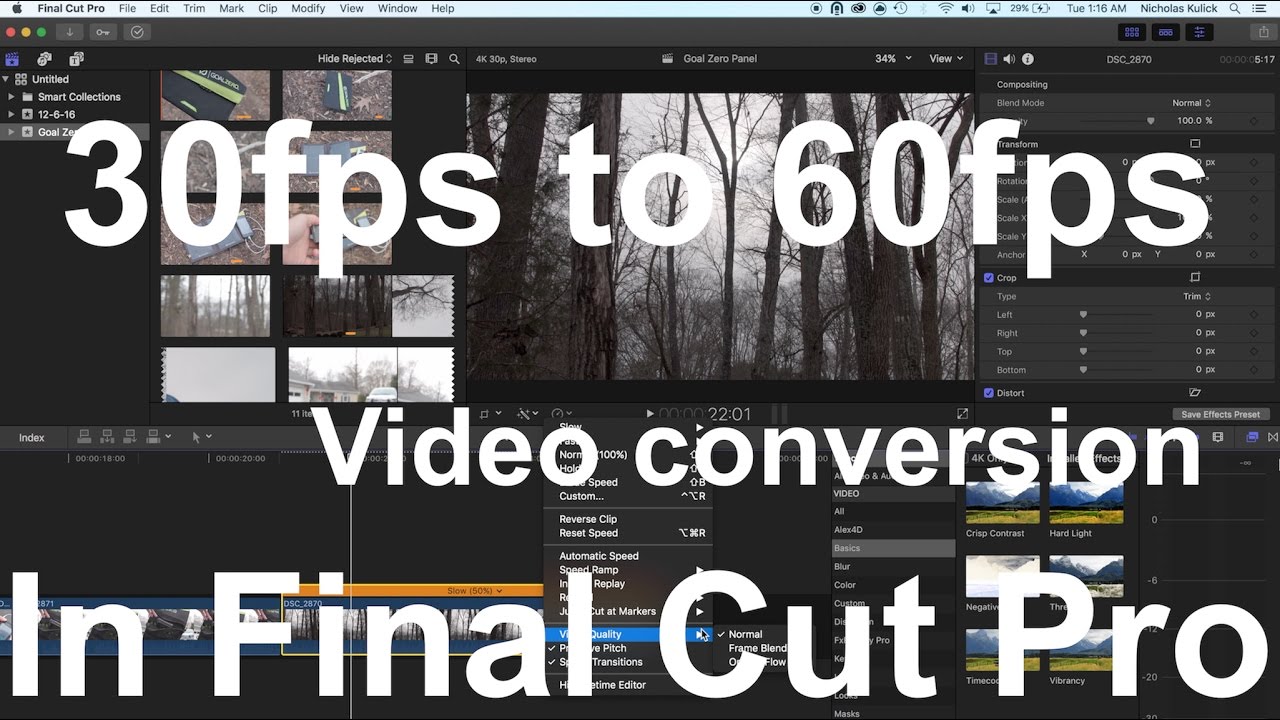Open the Modify menu
Image resolution: width=1280 pixels, height=720 pixels.
(x=308, y=8)
